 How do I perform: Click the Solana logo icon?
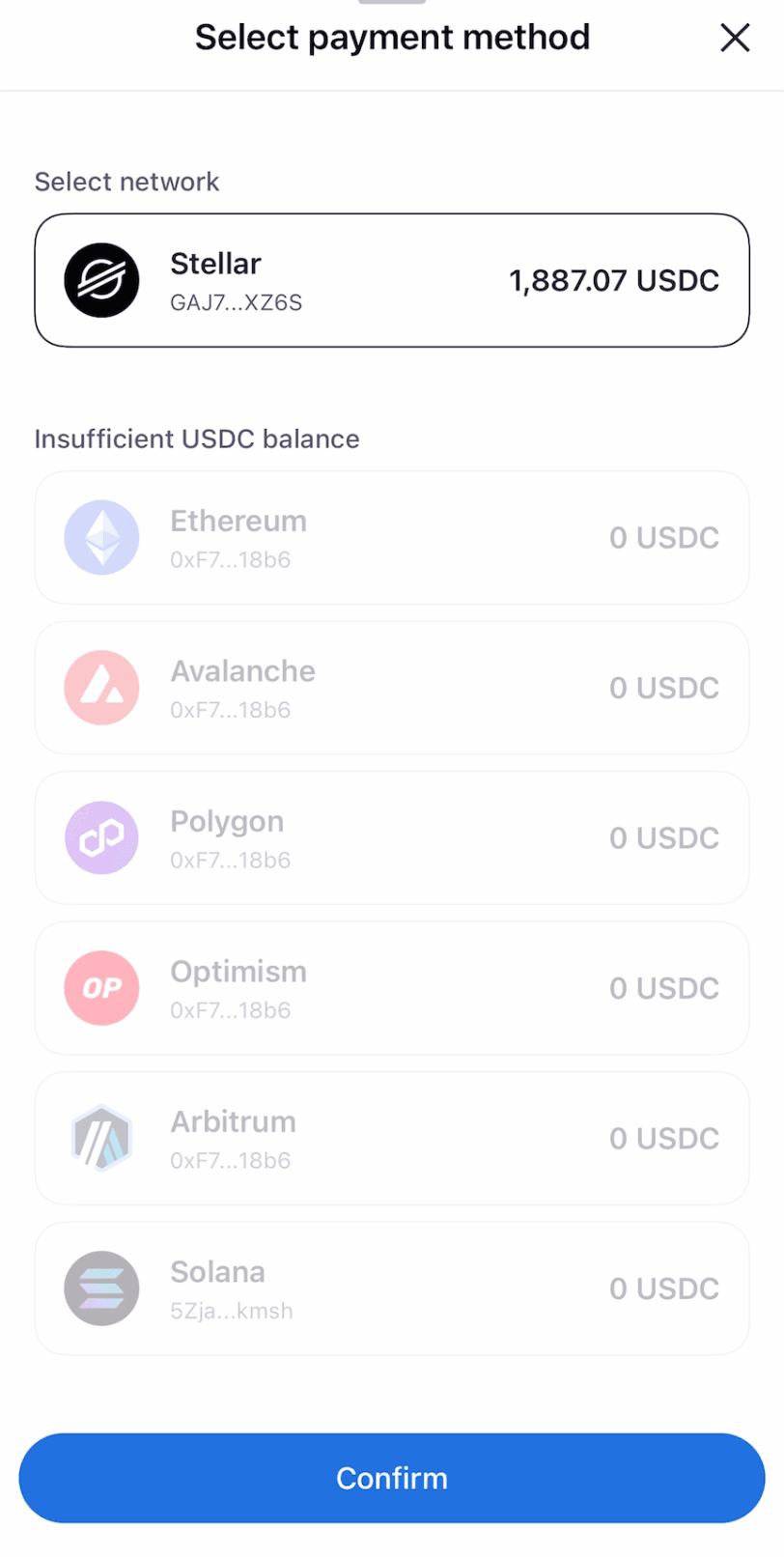pyautogui.click(x=101, y=1288)
